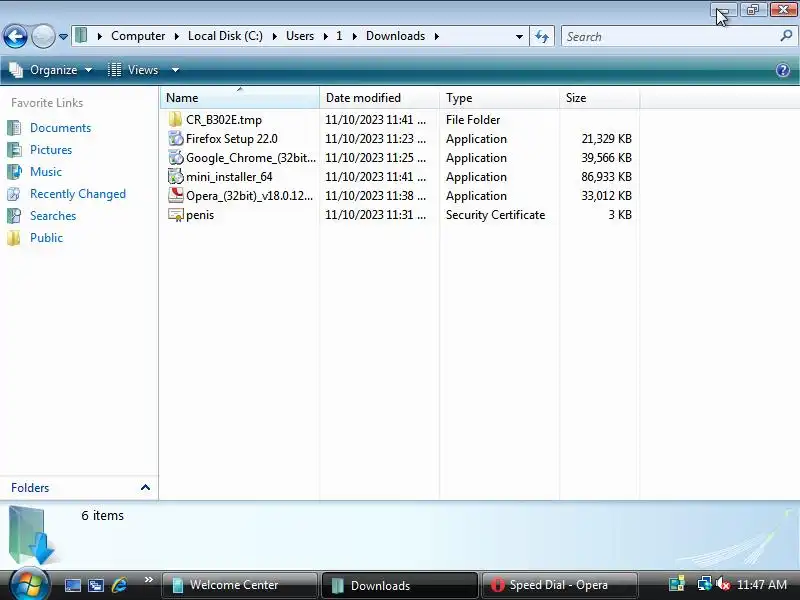Screen dimensions: 800x600
Task: Click the security alert tray icon
Action: point(677,584)
